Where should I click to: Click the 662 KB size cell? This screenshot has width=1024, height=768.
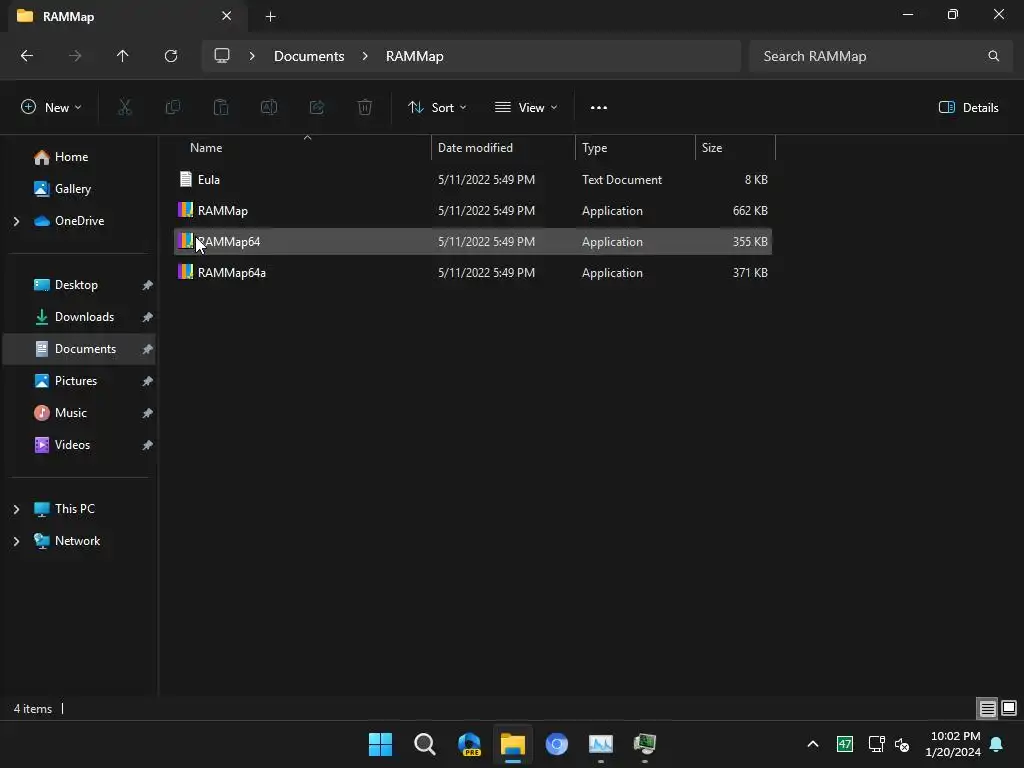pyautogui.click(x=750, y=211)
